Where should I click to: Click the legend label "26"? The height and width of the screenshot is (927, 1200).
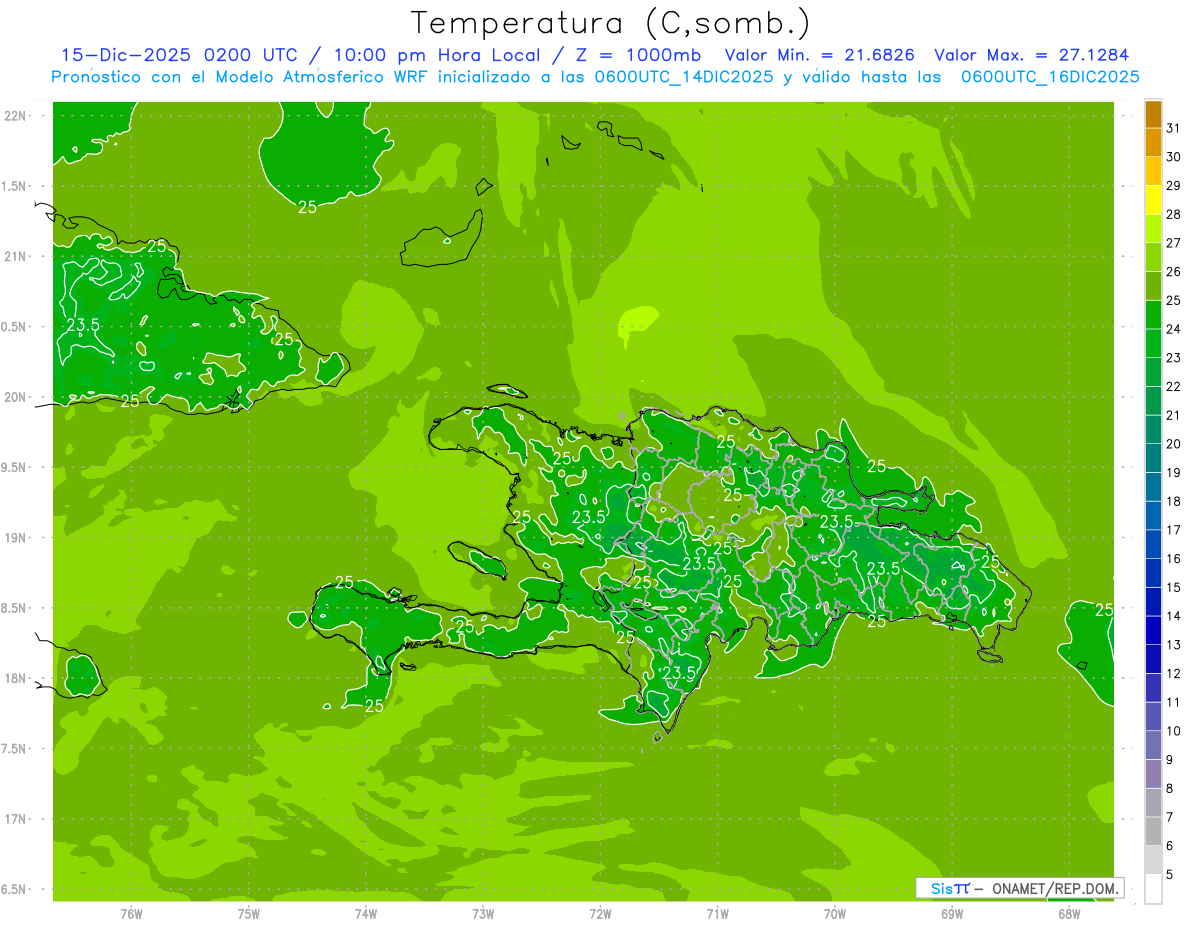(x=1173, y=272)
